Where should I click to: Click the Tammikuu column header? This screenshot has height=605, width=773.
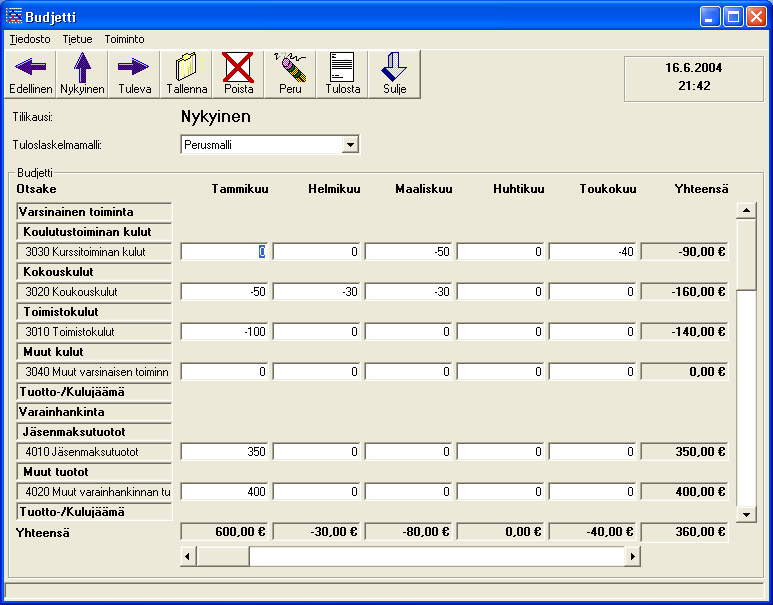240,189
